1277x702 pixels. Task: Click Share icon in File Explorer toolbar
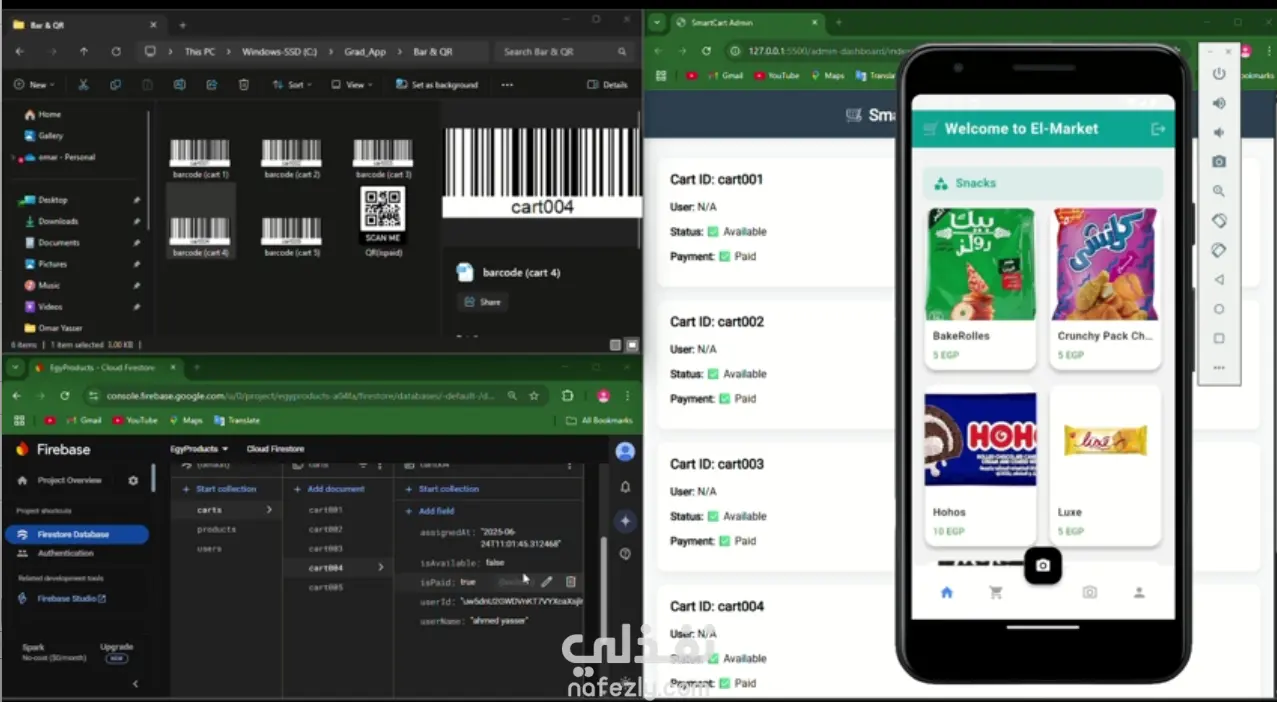(211, 85)
